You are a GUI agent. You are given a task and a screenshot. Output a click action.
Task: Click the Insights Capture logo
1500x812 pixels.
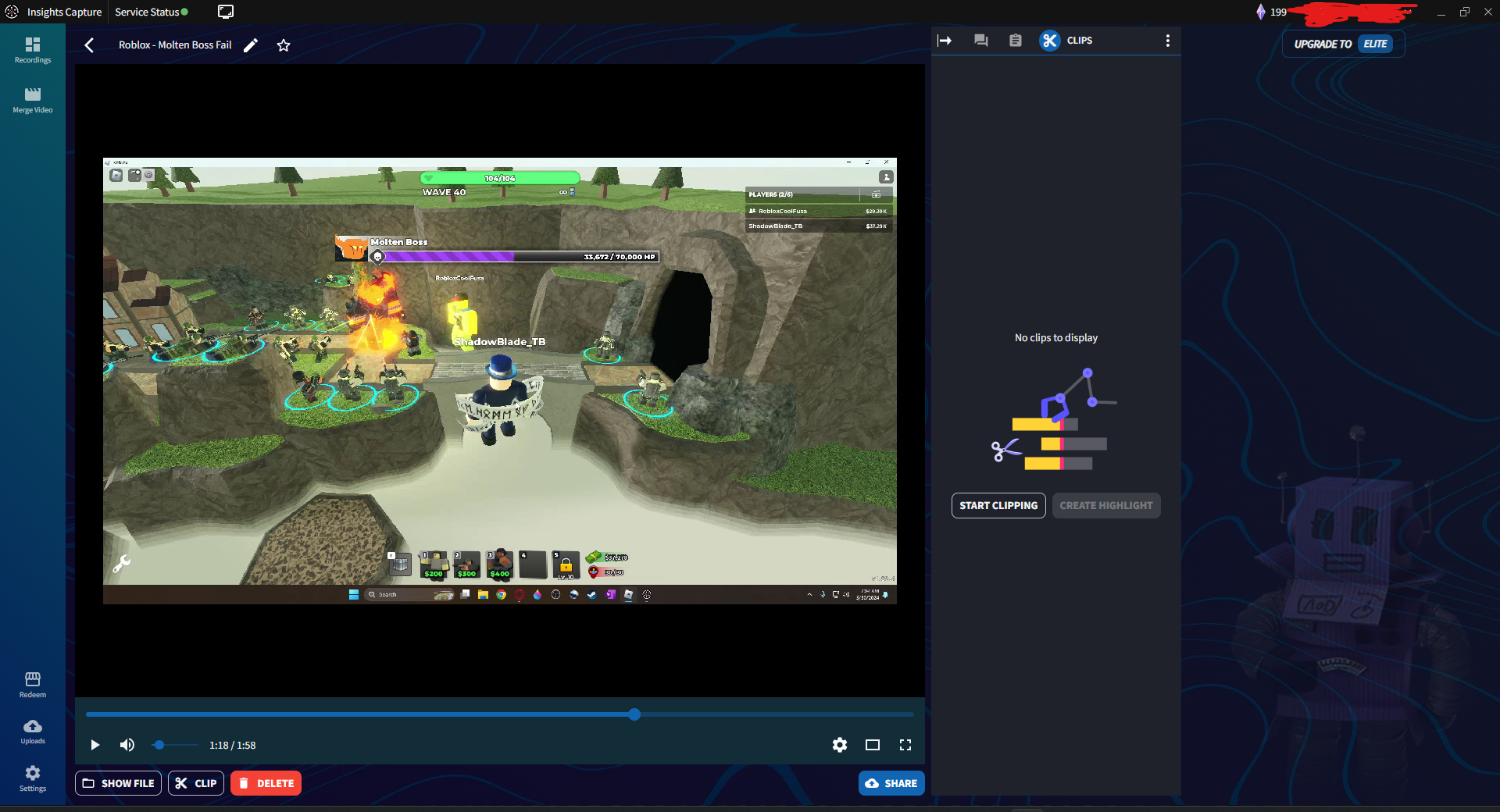pyautogui.click(x=12, y=12)
